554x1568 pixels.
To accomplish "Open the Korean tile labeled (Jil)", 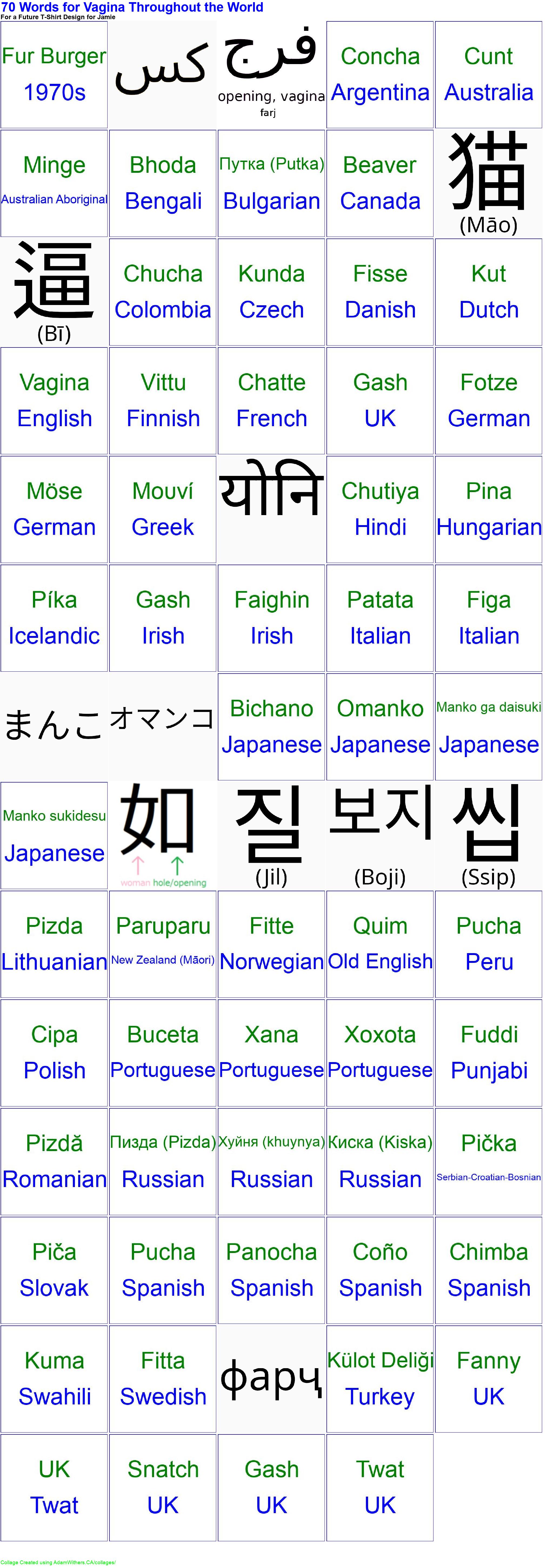I will pos(271,835).
